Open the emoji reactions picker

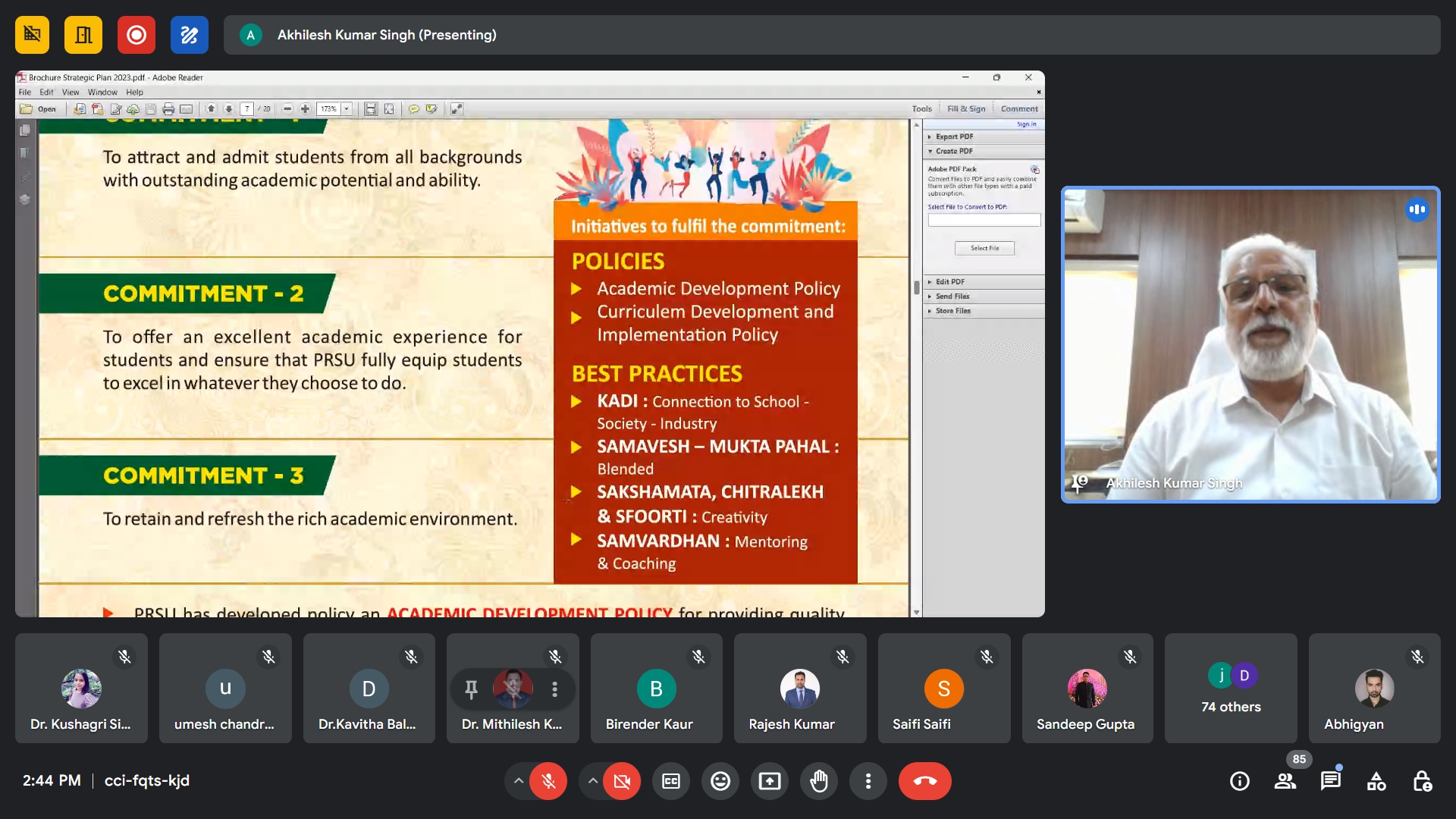coord(720,781)
